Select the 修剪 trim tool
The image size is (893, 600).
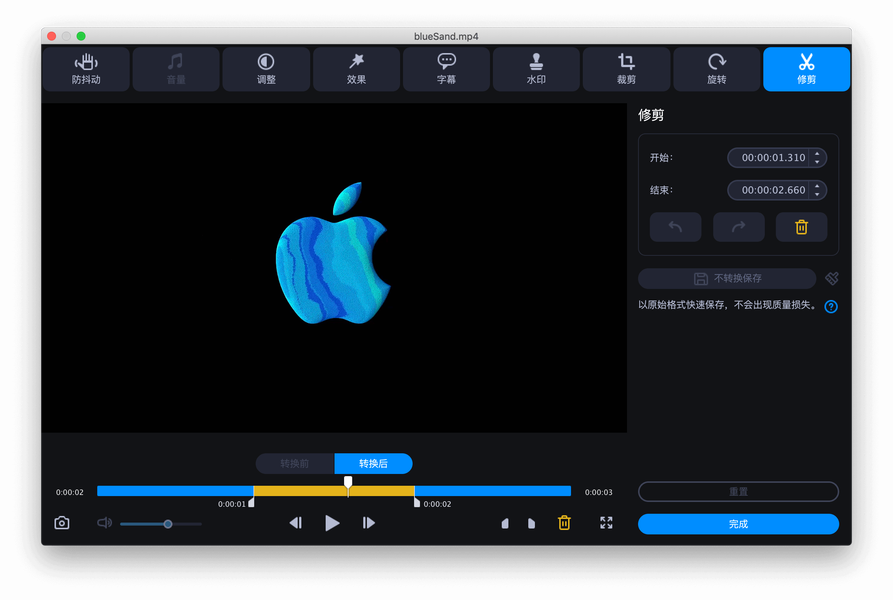pos(806,69)
